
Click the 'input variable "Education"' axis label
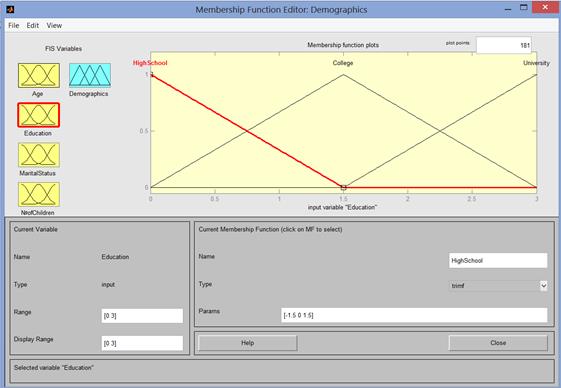click(x=342, y=207)
